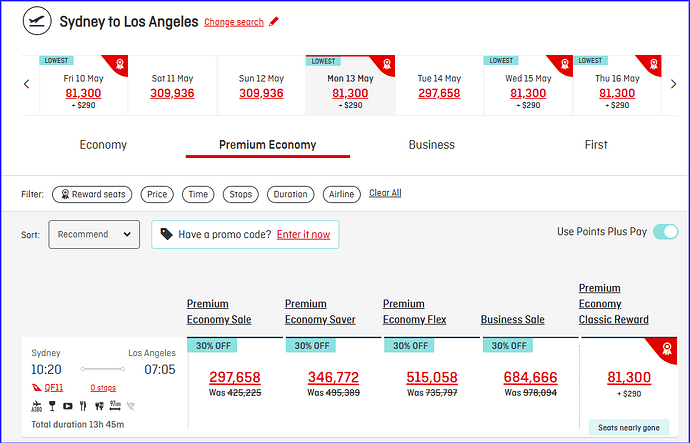Show later dates with the right chevron
The width and height of the screenshot is (690, 443).
coord(673,84)
